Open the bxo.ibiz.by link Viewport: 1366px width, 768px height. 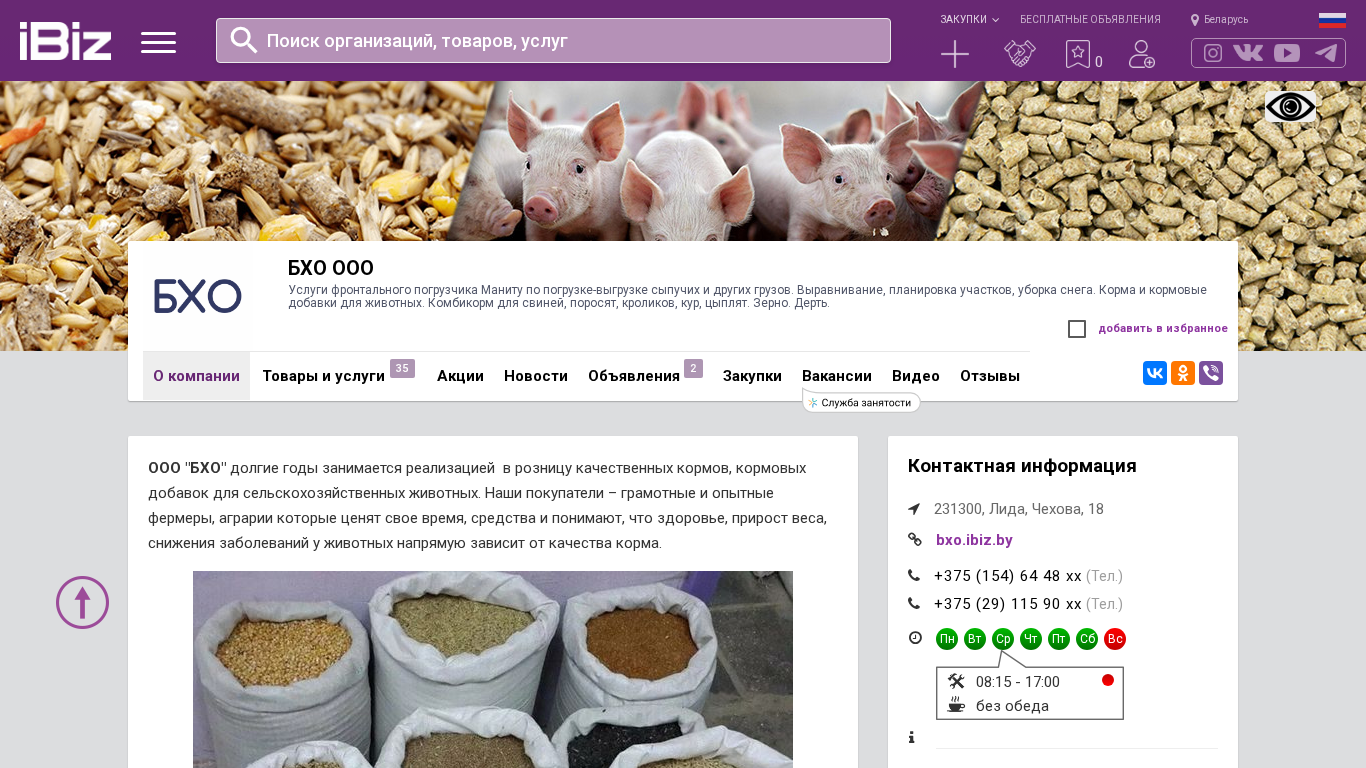tap(974, 540)
